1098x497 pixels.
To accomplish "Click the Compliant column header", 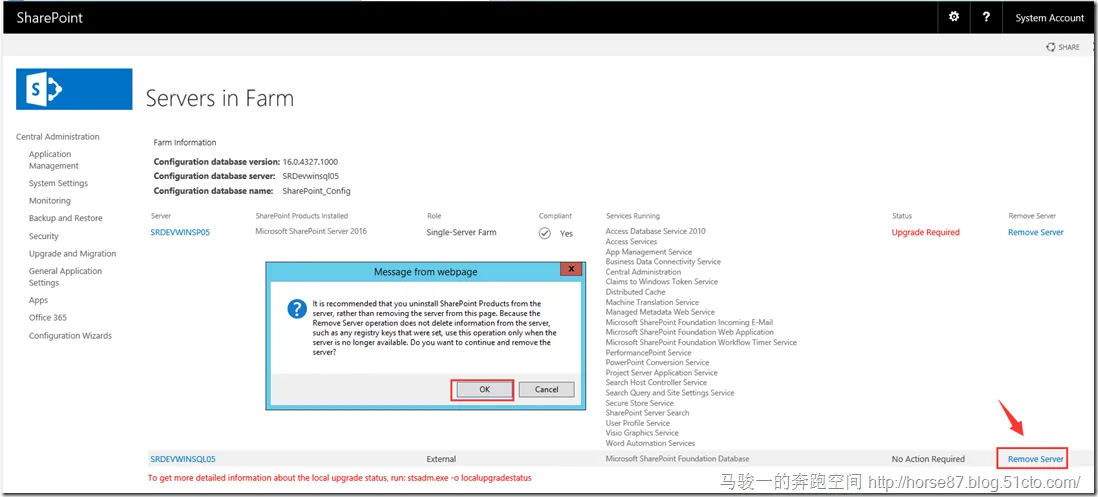I will click(555, 216).
